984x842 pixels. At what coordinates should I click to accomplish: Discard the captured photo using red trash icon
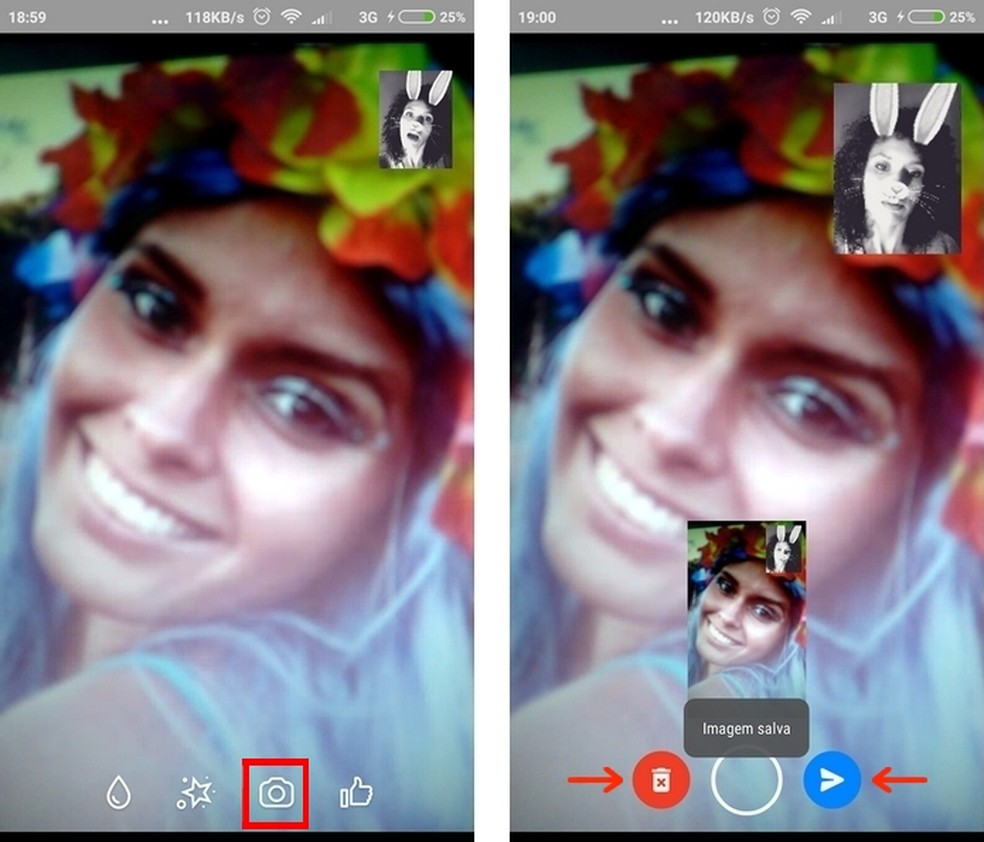[x=659, y=781]
